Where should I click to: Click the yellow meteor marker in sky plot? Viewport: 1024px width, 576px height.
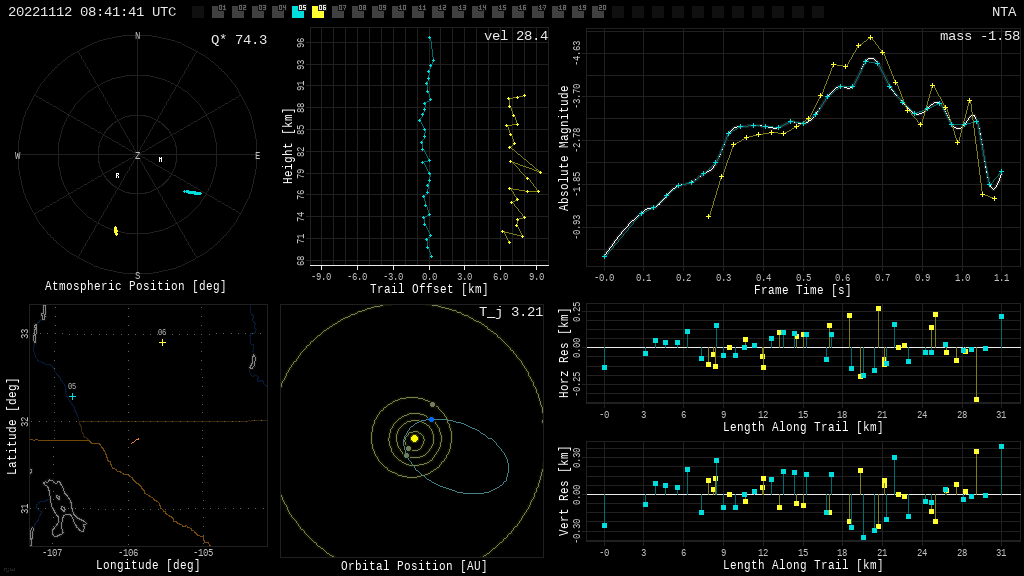(116, 231)
